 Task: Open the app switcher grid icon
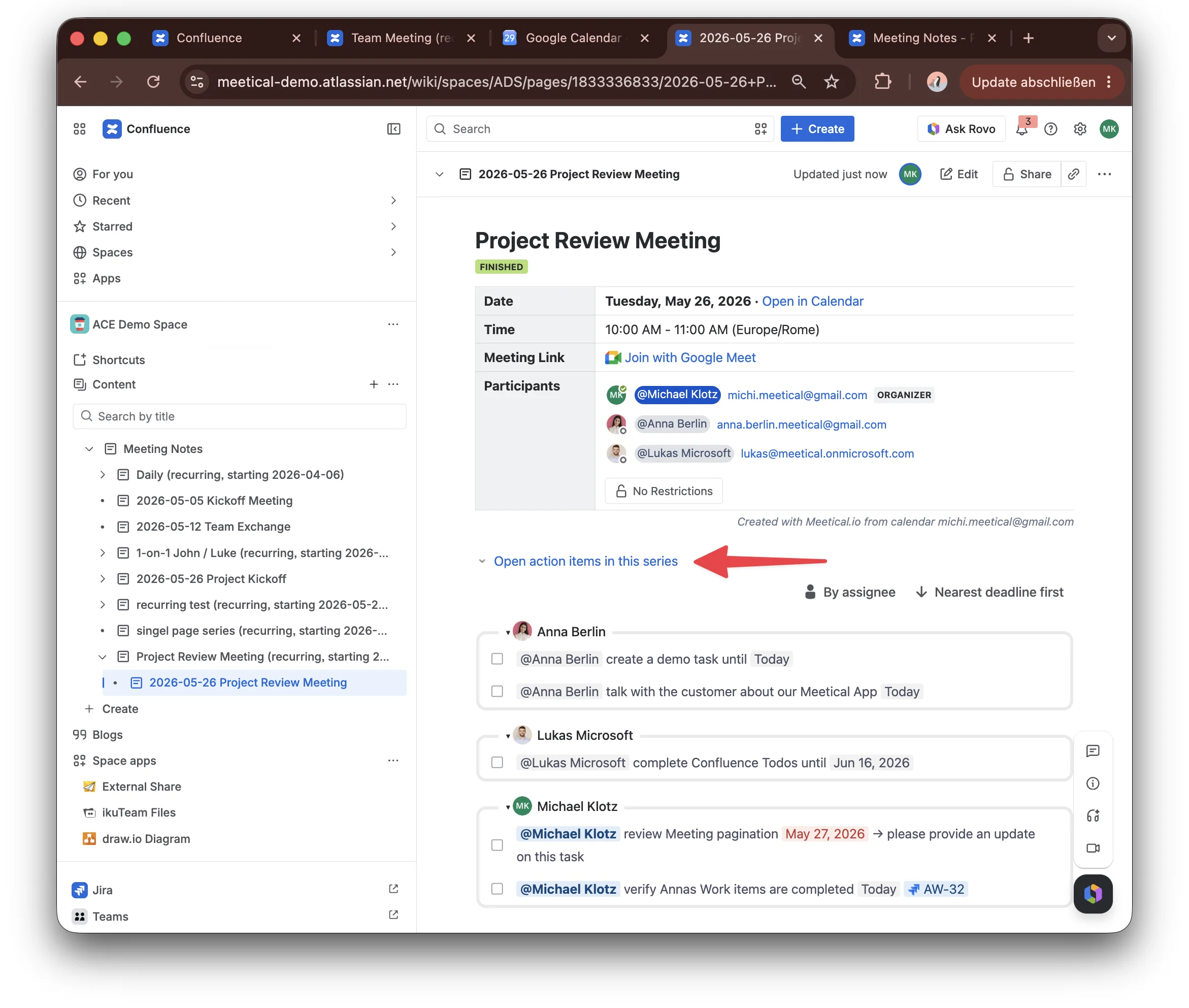click(79, 129)
